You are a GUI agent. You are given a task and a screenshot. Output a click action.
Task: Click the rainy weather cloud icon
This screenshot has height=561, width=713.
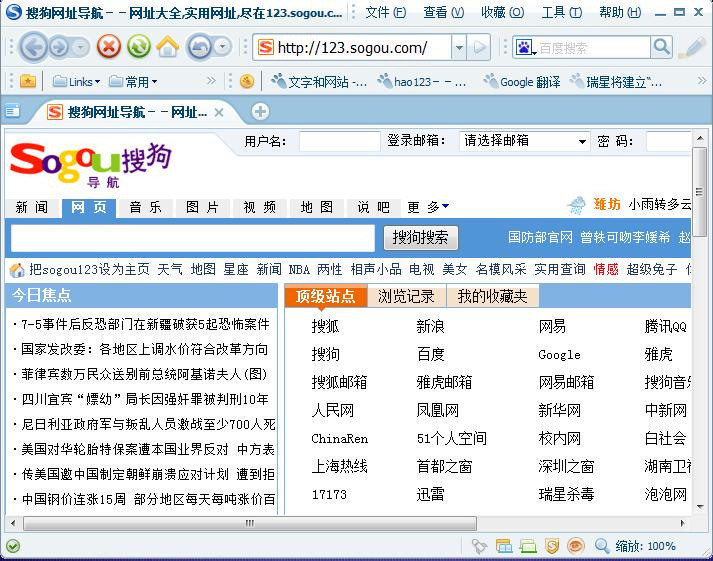577,205
